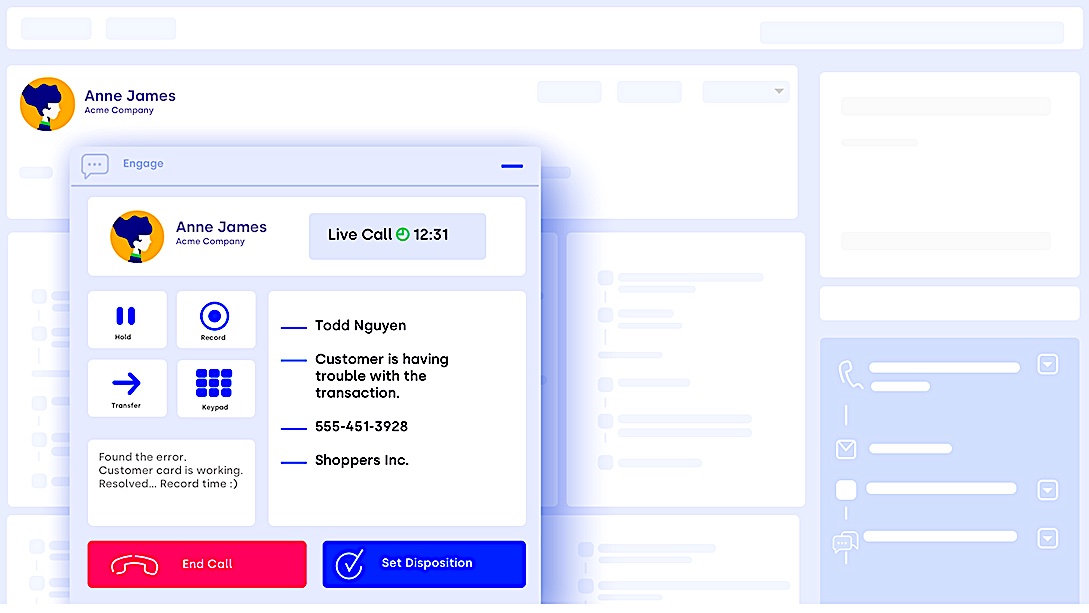Transfer the call using the arrow icon

pyautogui.click(x=126, y=388)
